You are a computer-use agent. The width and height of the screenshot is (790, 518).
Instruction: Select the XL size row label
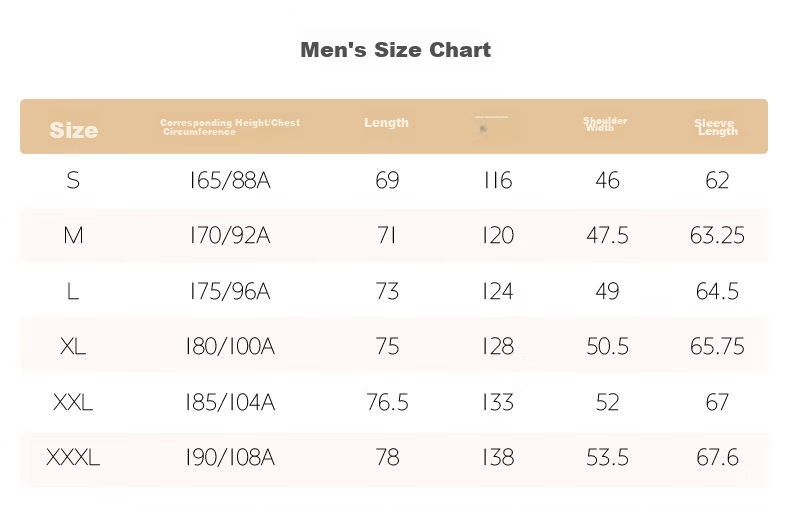pyautogui.click(x=73, y=347)
